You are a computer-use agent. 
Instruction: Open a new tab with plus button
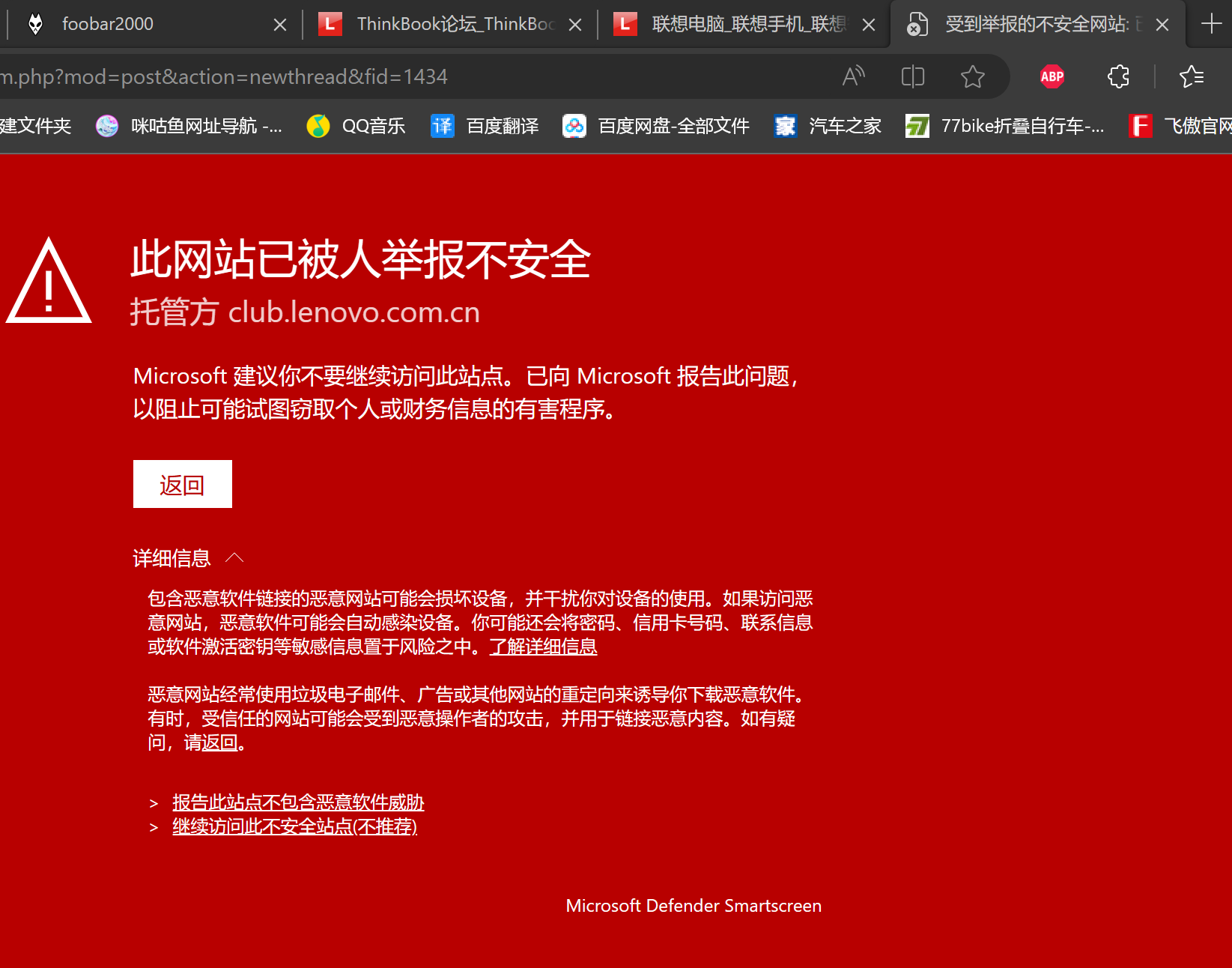pos(1211,24)
